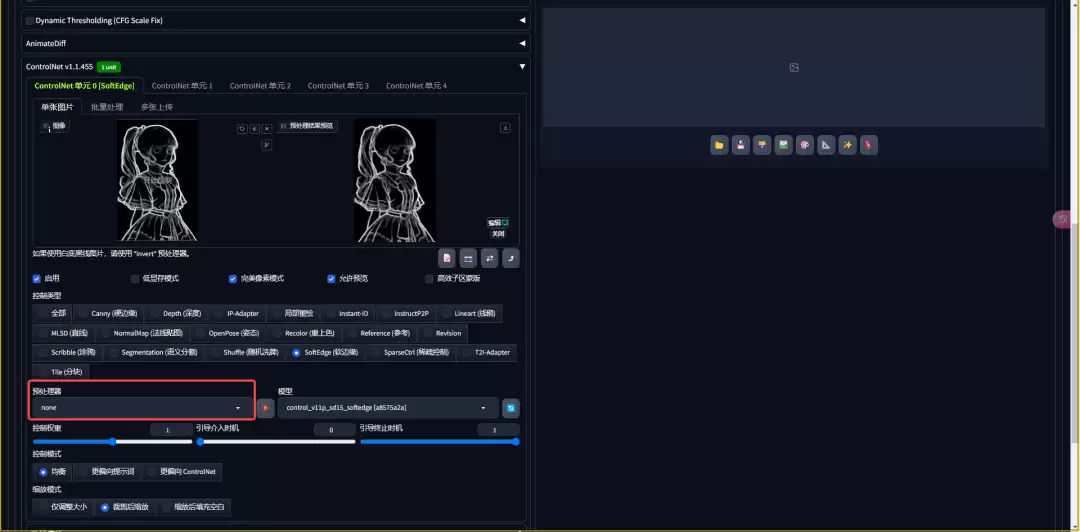The width and height of the screenshot is (1080, 532).
Task: Click the blue refresh models icon
Action: click(511, 408)
